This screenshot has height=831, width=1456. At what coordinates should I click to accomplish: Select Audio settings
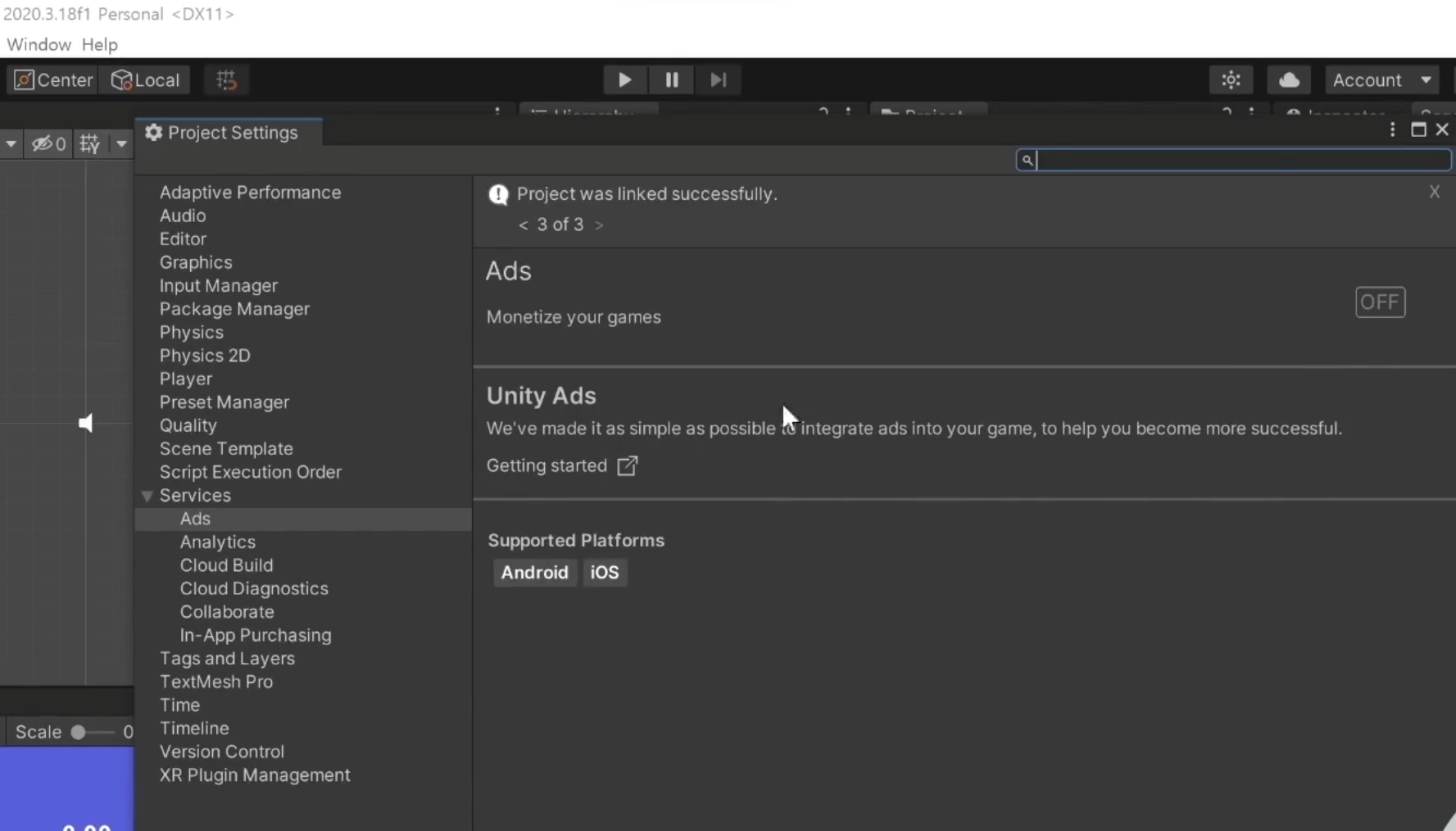183,216
